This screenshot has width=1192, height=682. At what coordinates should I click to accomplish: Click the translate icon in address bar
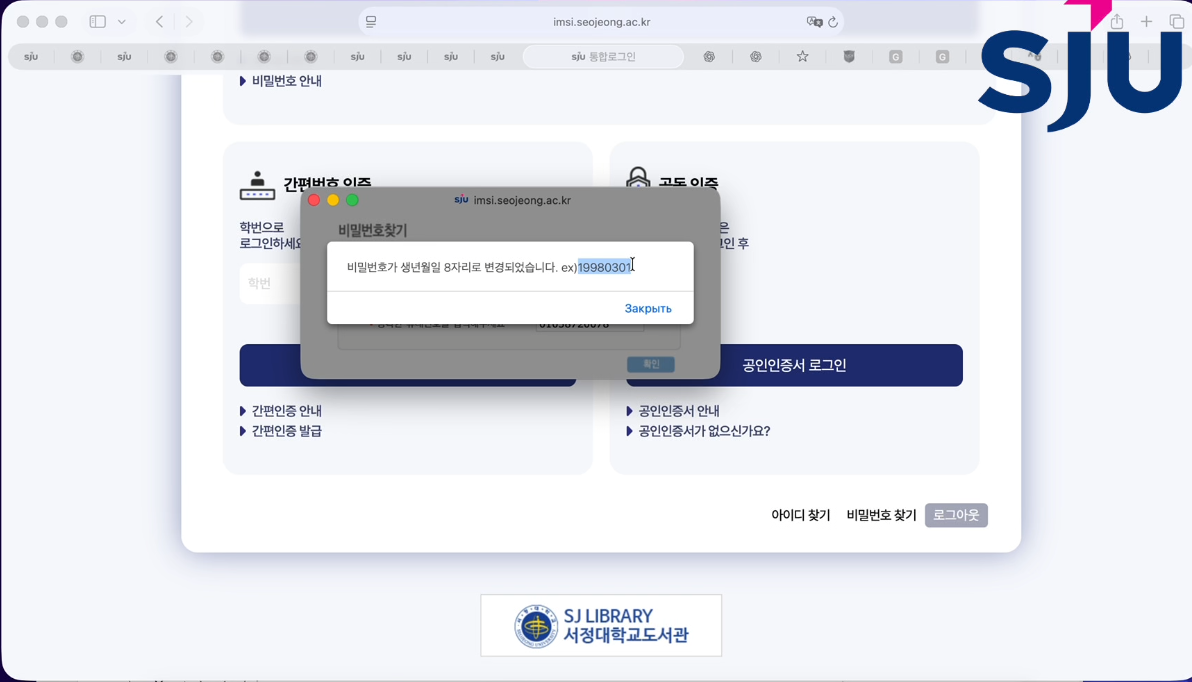click(814, 21)
